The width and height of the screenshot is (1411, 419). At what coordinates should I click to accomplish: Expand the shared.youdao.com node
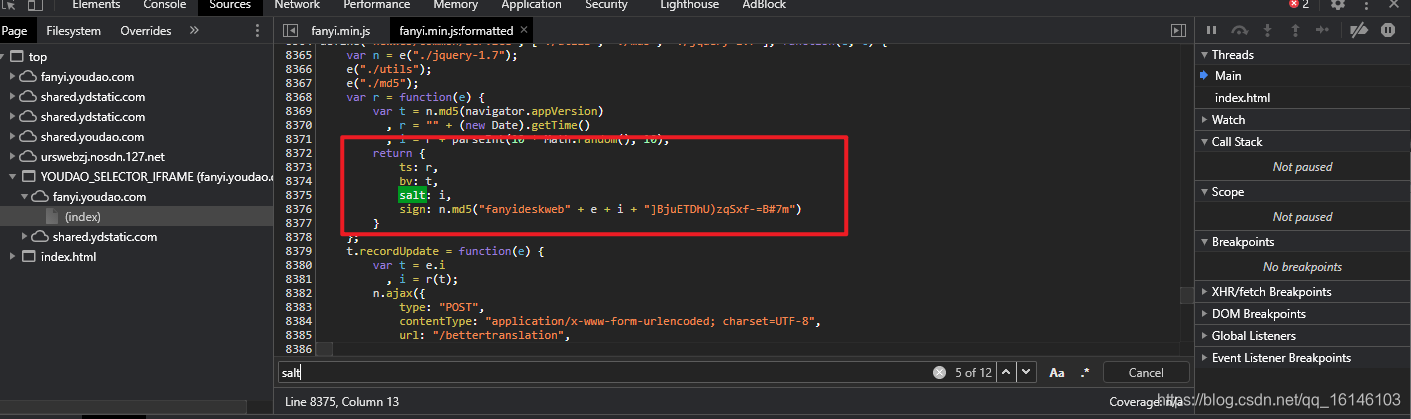click(13, 137)
